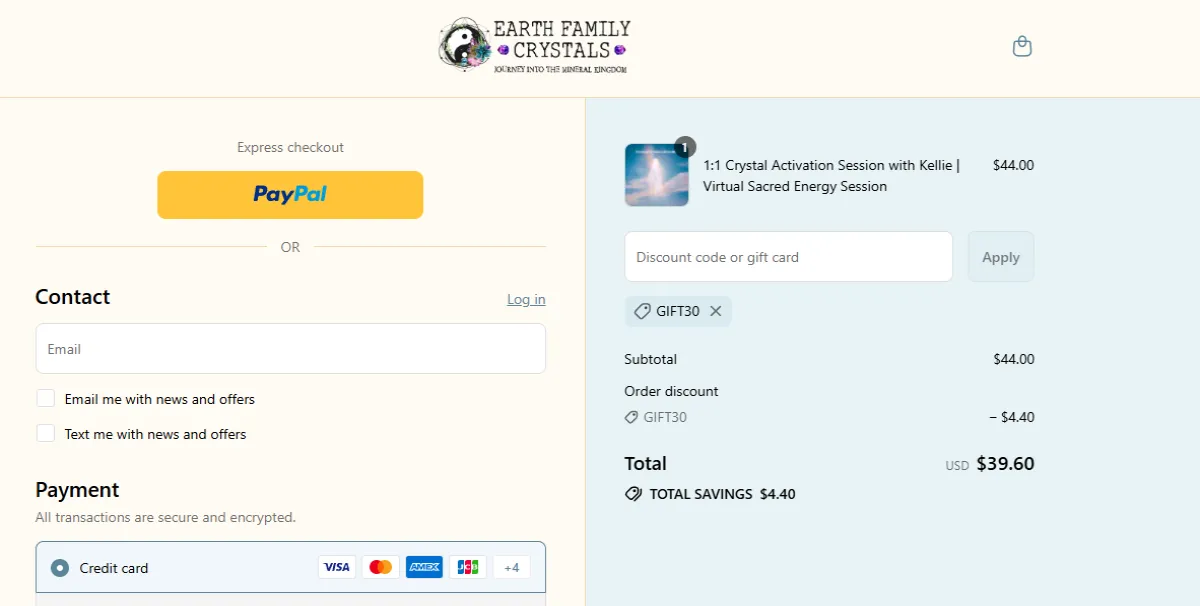
Task: Click the savings tag icon near Total Savings
Action: (632, 493)
